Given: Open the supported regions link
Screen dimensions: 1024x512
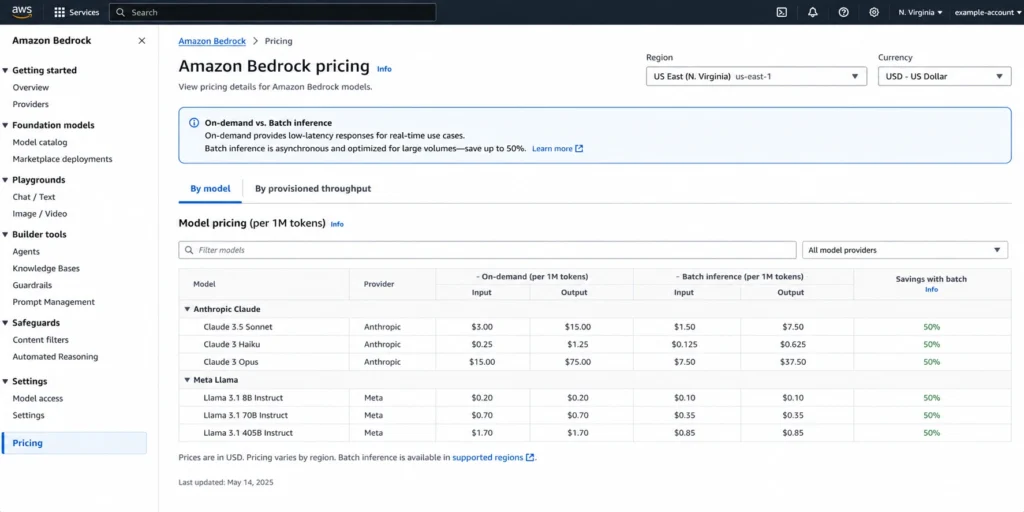Looking at the screenshot, I should click(x=488, y=458).
